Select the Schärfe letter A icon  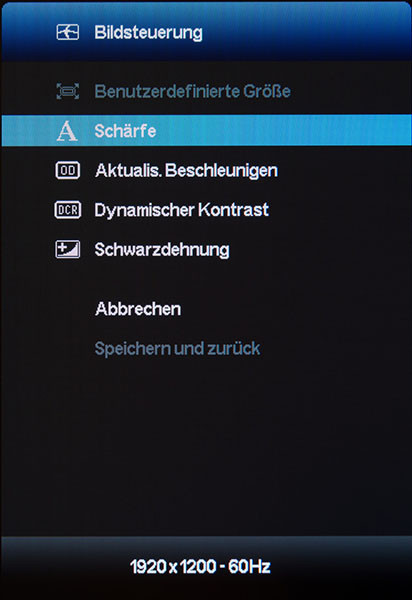click(67, 131)
